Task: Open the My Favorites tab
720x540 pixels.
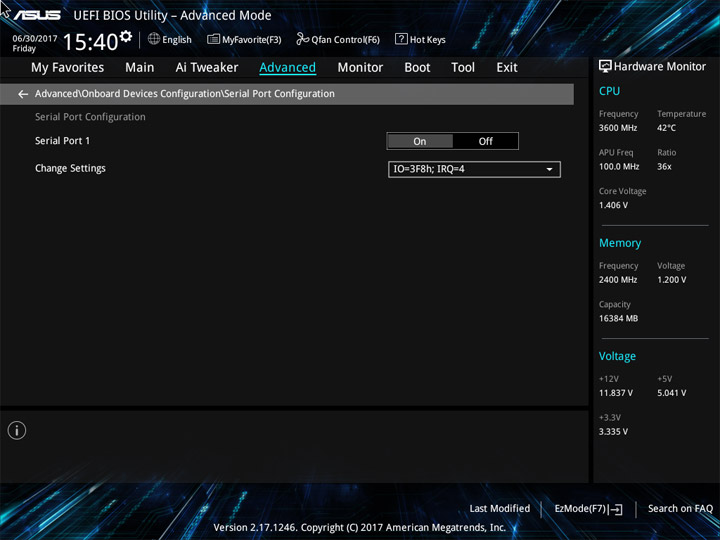Action: [x=68, y=68]
